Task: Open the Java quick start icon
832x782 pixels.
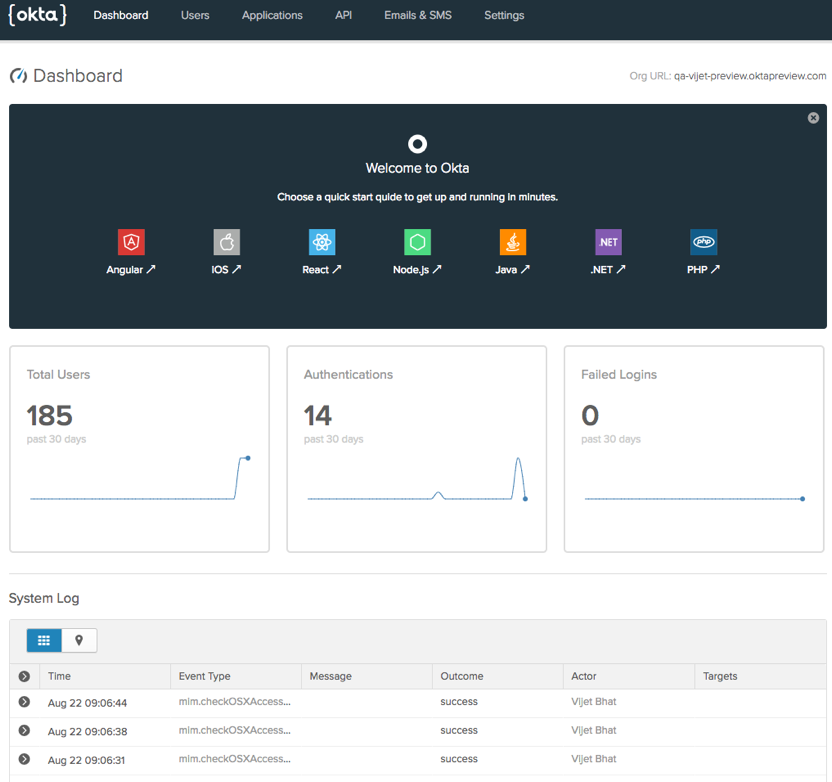Action: [x=513, y=242]
